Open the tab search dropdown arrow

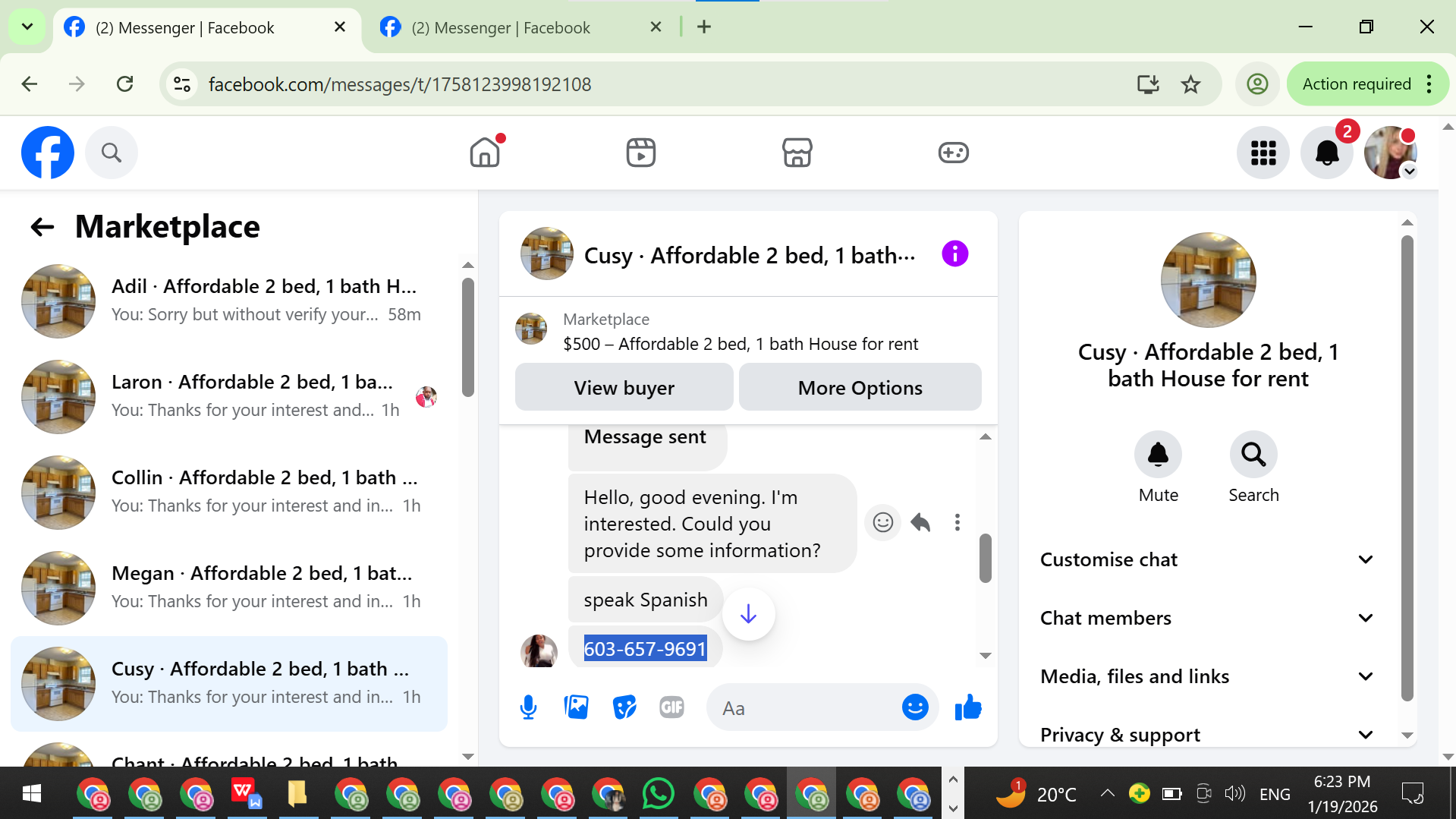pos(27,27)
